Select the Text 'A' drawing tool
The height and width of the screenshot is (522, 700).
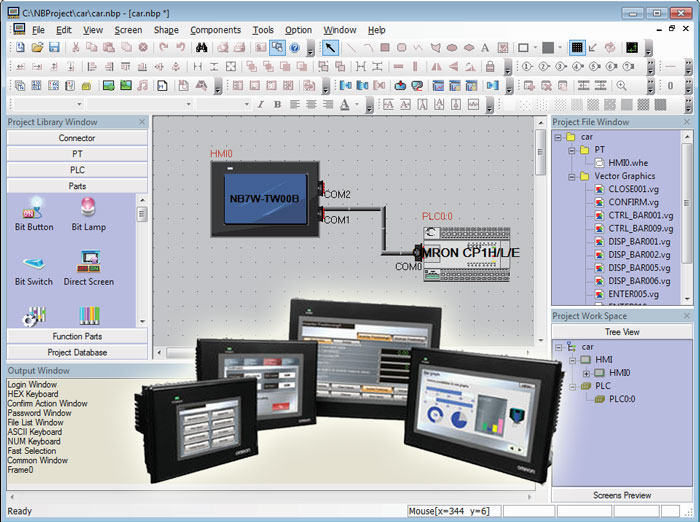click(485, 47)
